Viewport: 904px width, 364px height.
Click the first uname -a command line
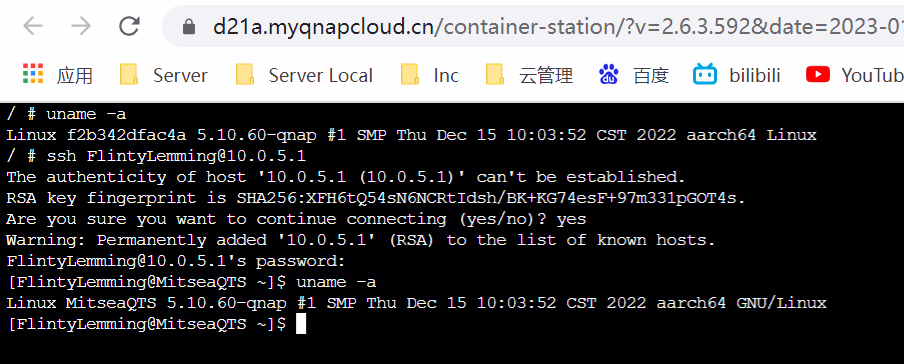coord(66,114)
